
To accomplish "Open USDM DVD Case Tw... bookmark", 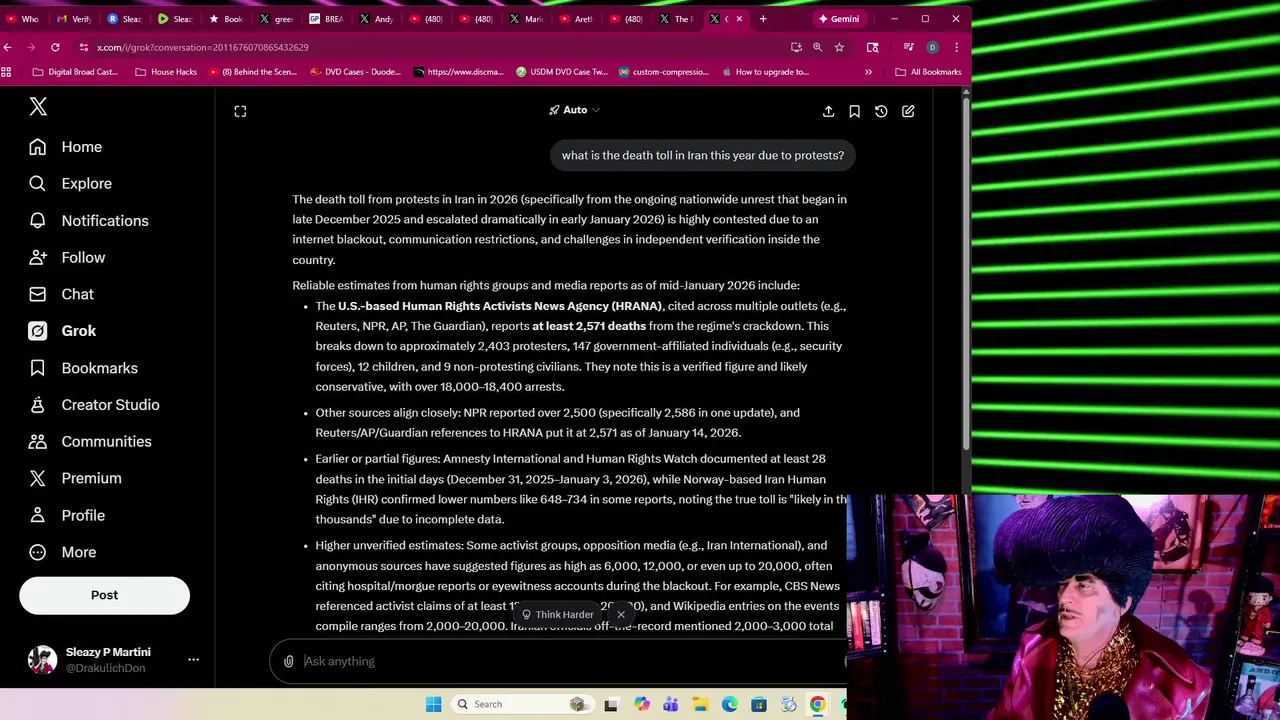I will tap(562, 72).
